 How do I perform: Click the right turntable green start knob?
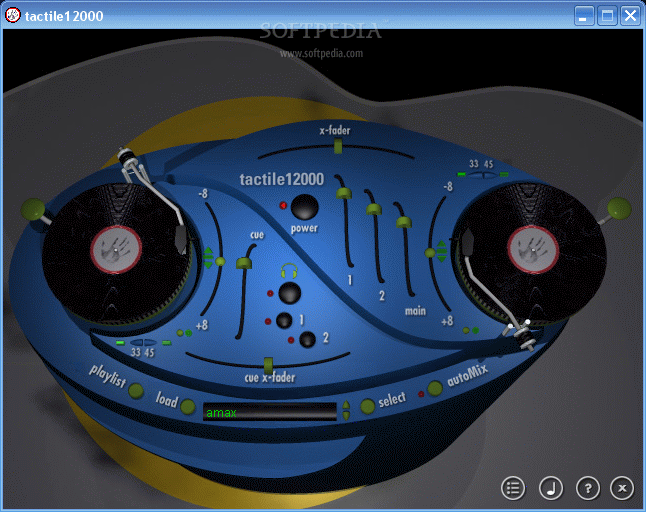619,208
